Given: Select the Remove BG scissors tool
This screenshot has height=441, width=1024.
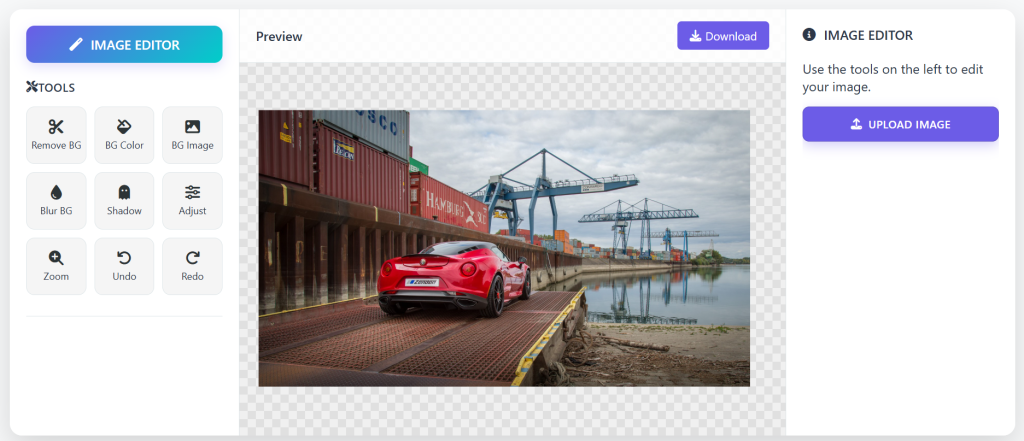Looking at the screenshot, I should [x=56, y=135].
